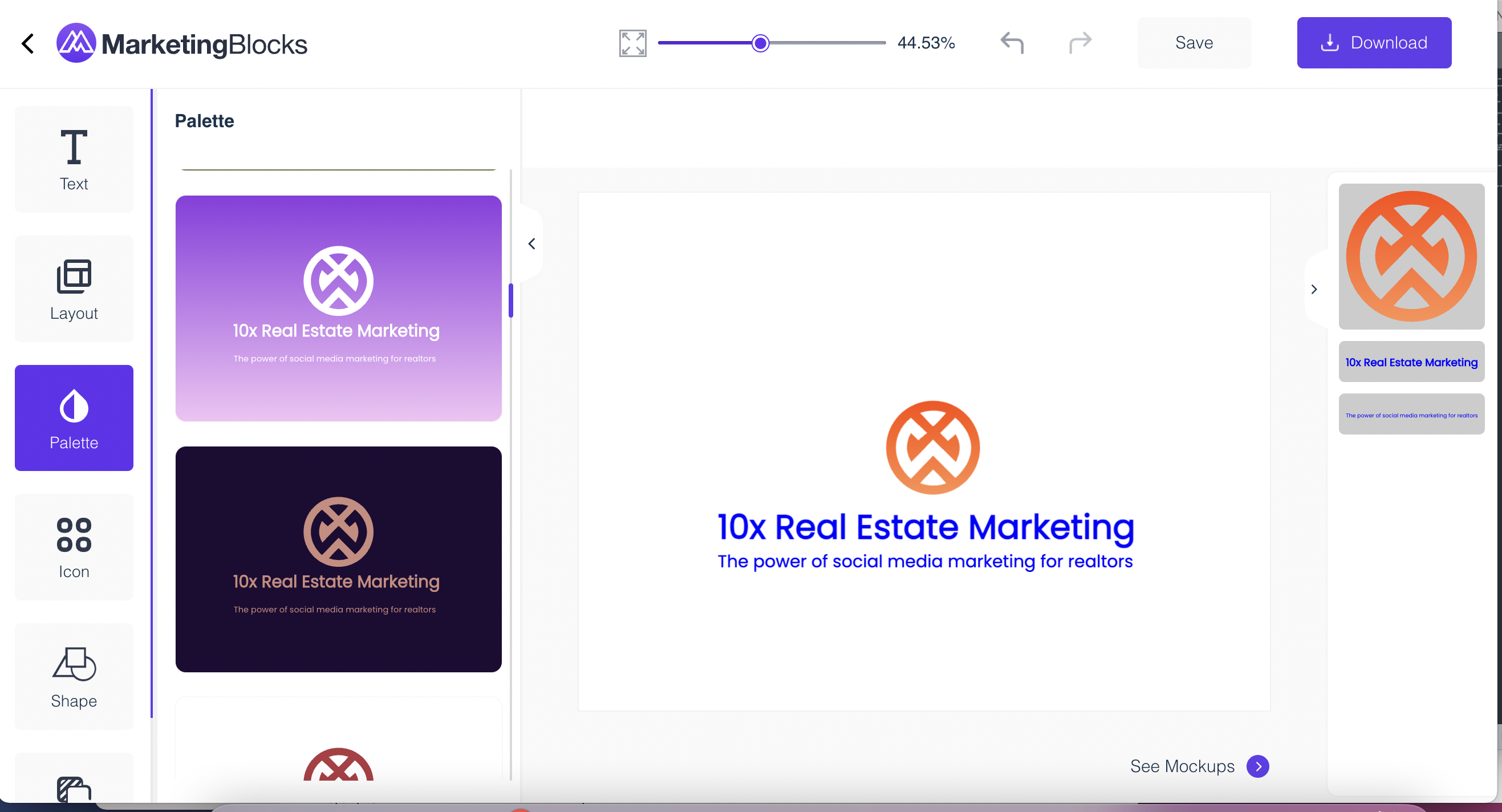Click the redo arrow

point(1080,43)
